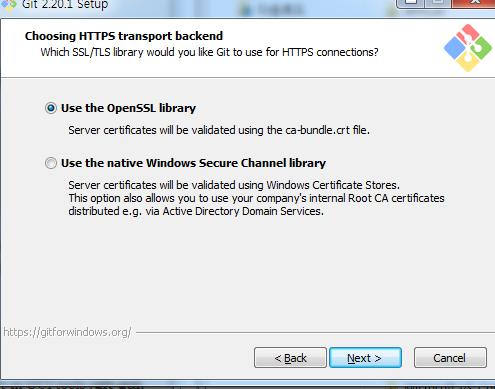
Task: Select the OpenSSL library radio button
Action: pyautogui.click(x=51, y=108)
